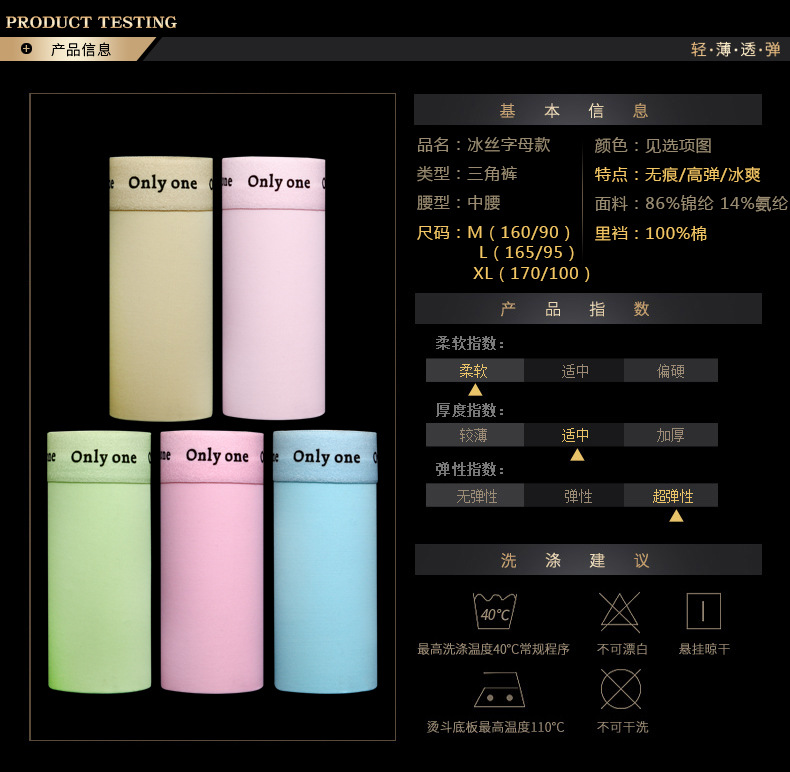Click the plus icon beside 产品信息

coord(26,49)
